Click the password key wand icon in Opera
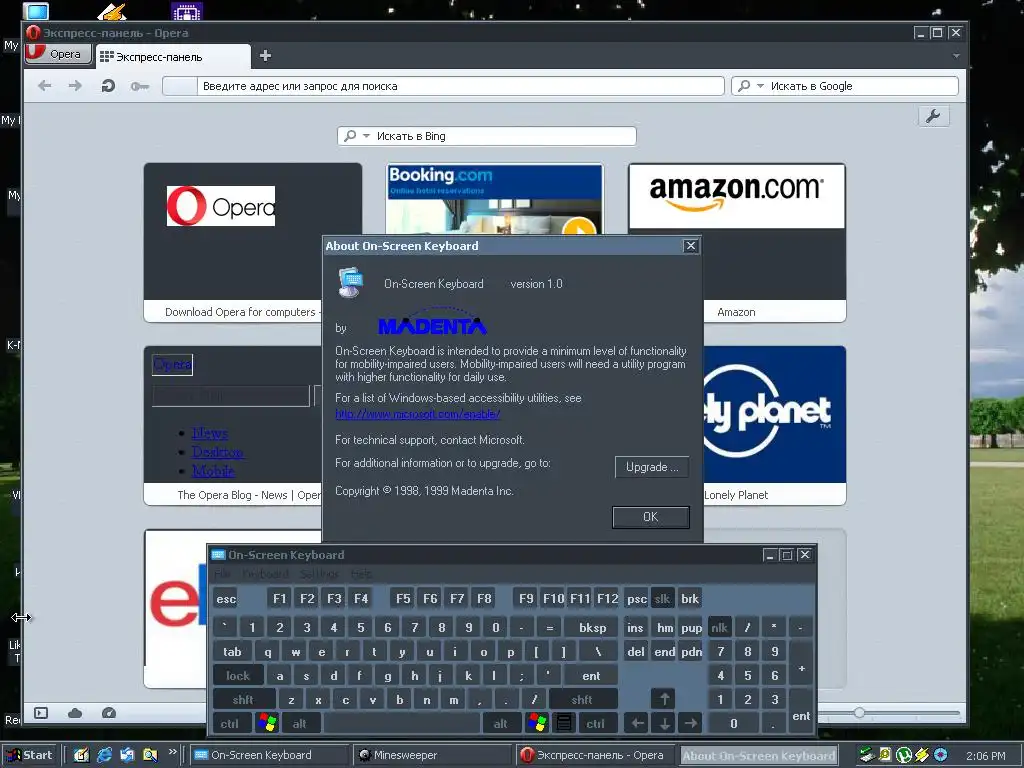 click(139, 86)
